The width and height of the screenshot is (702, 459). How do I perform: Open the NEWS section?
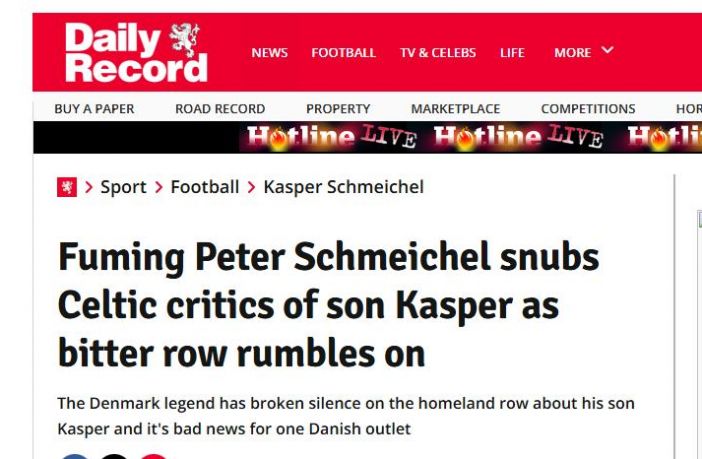coord(269,53)
